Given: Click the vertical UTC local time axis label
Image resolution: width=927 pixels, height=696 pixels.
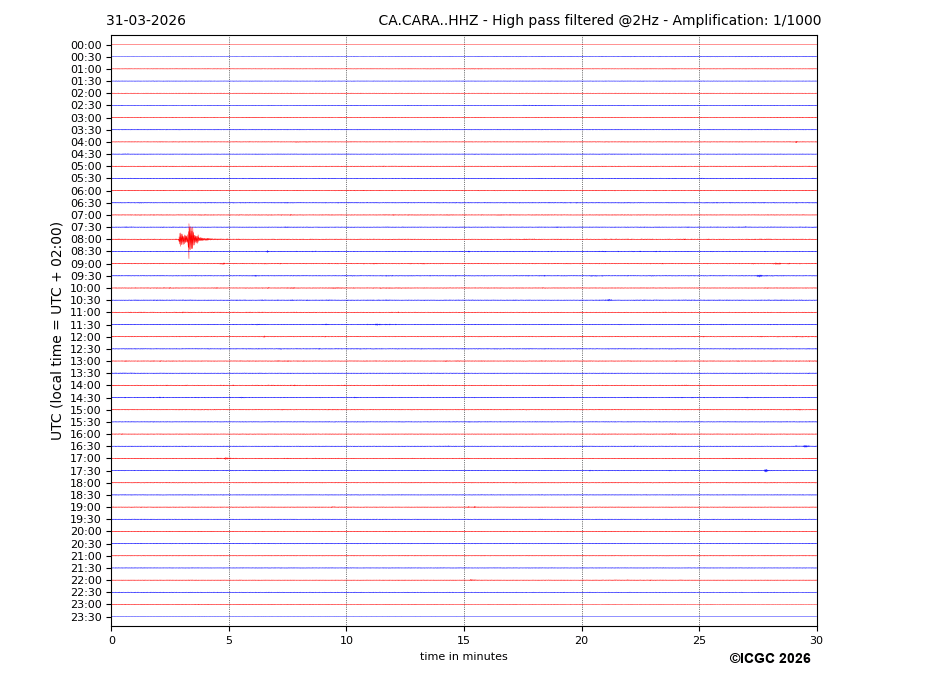Looking at the screenshot, I should pos(57,330).
